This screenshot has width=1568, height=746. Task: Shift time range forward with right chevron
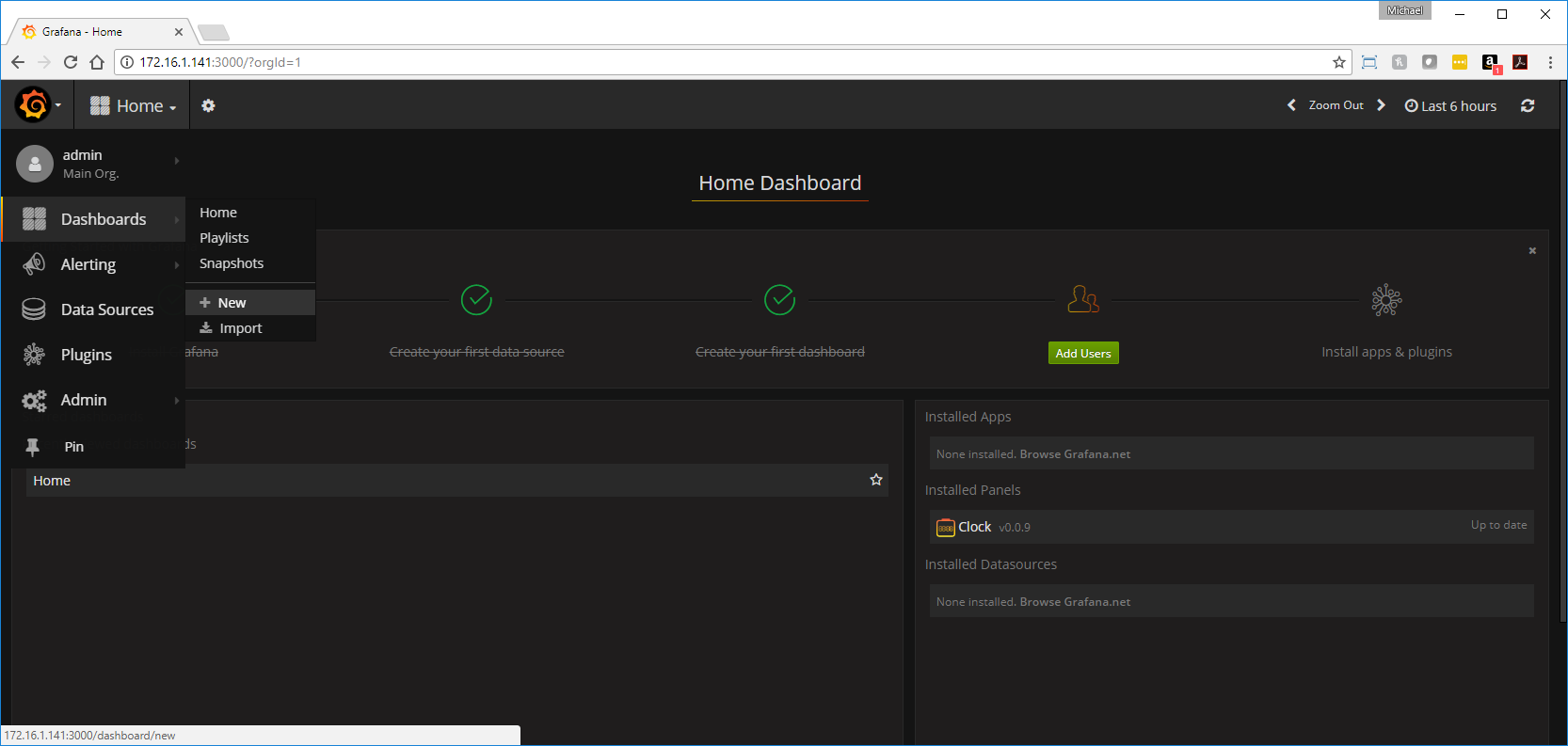point(1381,105)
